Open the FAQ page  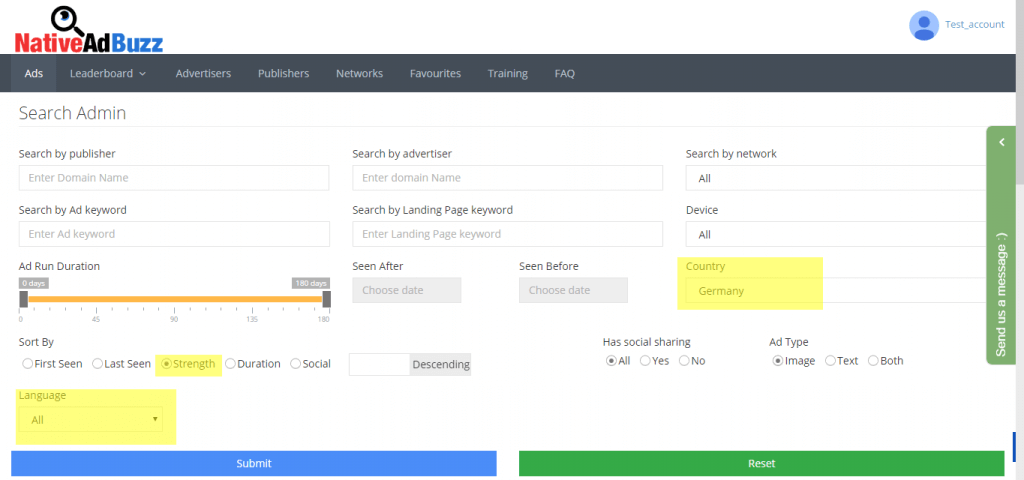(564, 73)
